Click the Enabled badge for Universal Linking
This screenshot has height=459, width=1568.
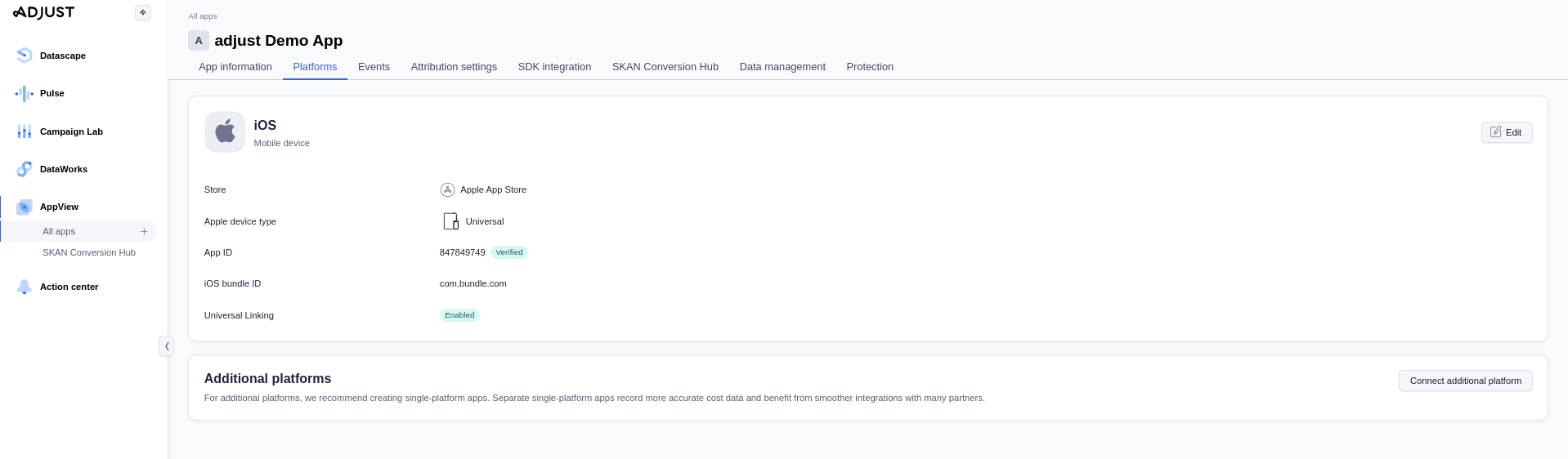pos(459,315)
